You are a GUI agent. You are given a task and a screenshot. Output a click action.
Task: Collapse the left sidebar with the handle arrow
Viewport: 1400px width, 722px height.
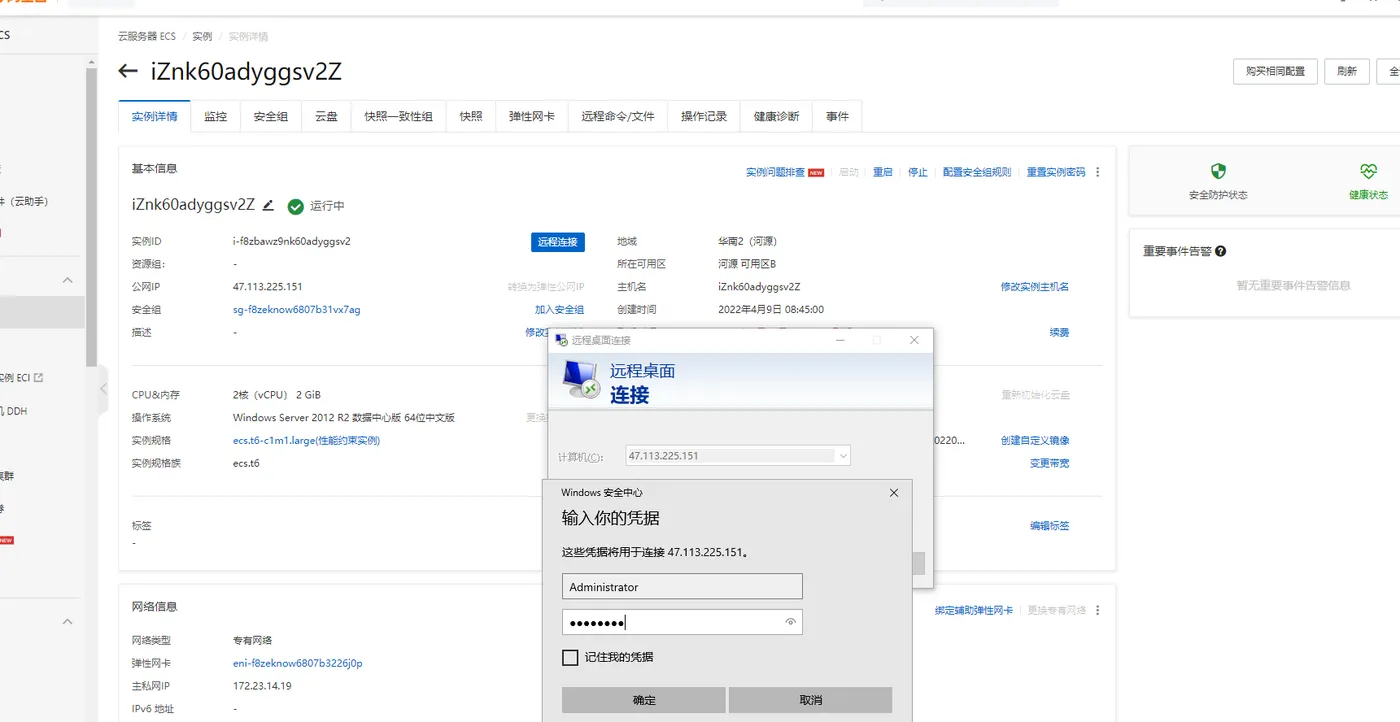(x=103, y=388)
